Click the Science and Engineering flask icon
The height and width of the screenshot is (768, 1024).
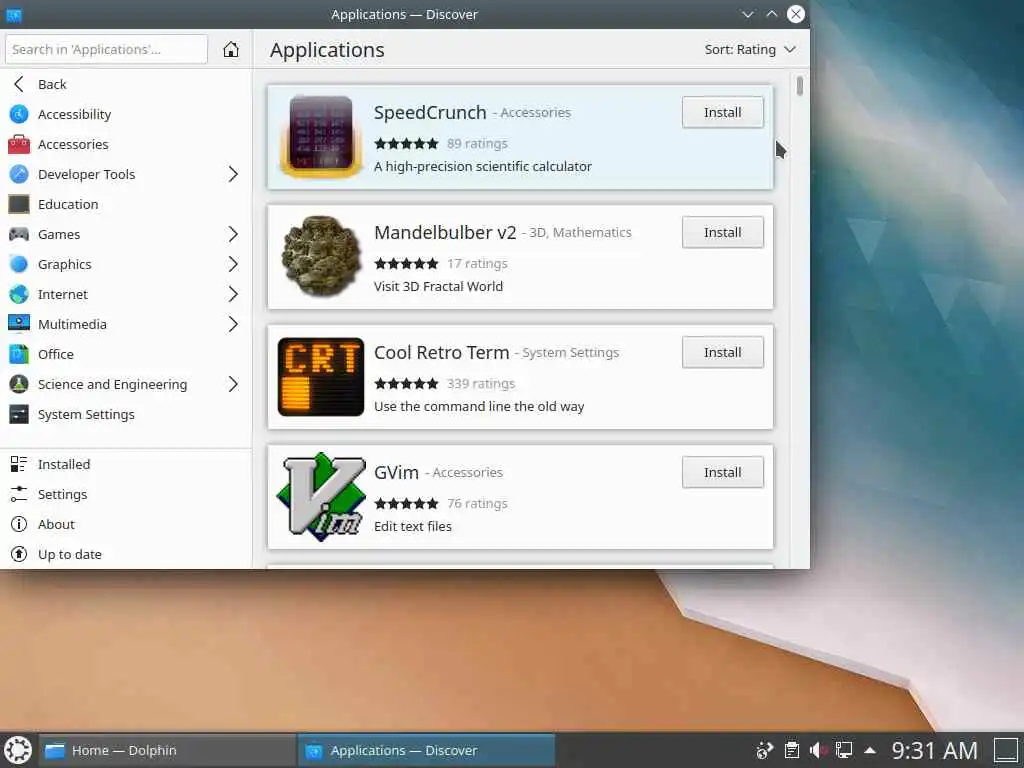coord(19,385)
